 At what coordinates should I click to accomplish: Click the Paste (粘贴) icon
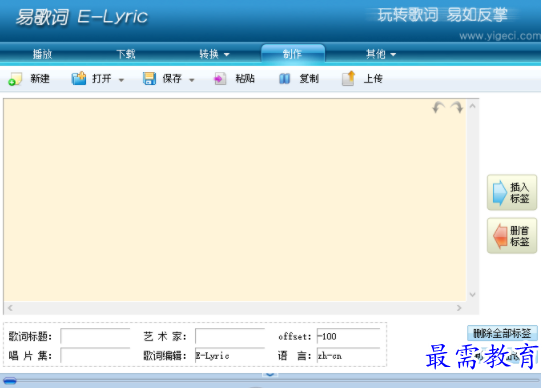point(219,79)
